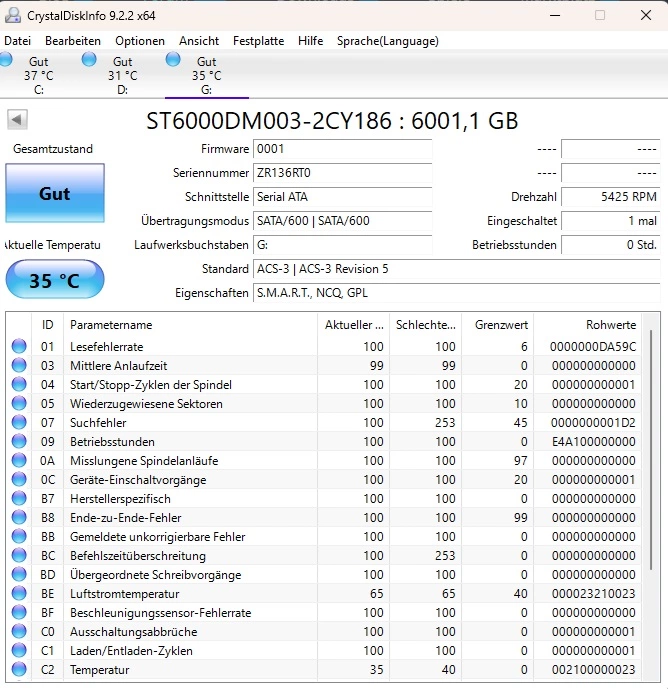668x689 pixels.
Task: Click the status orb for Befehlszeitüberschreitung row
Action: 19,555
